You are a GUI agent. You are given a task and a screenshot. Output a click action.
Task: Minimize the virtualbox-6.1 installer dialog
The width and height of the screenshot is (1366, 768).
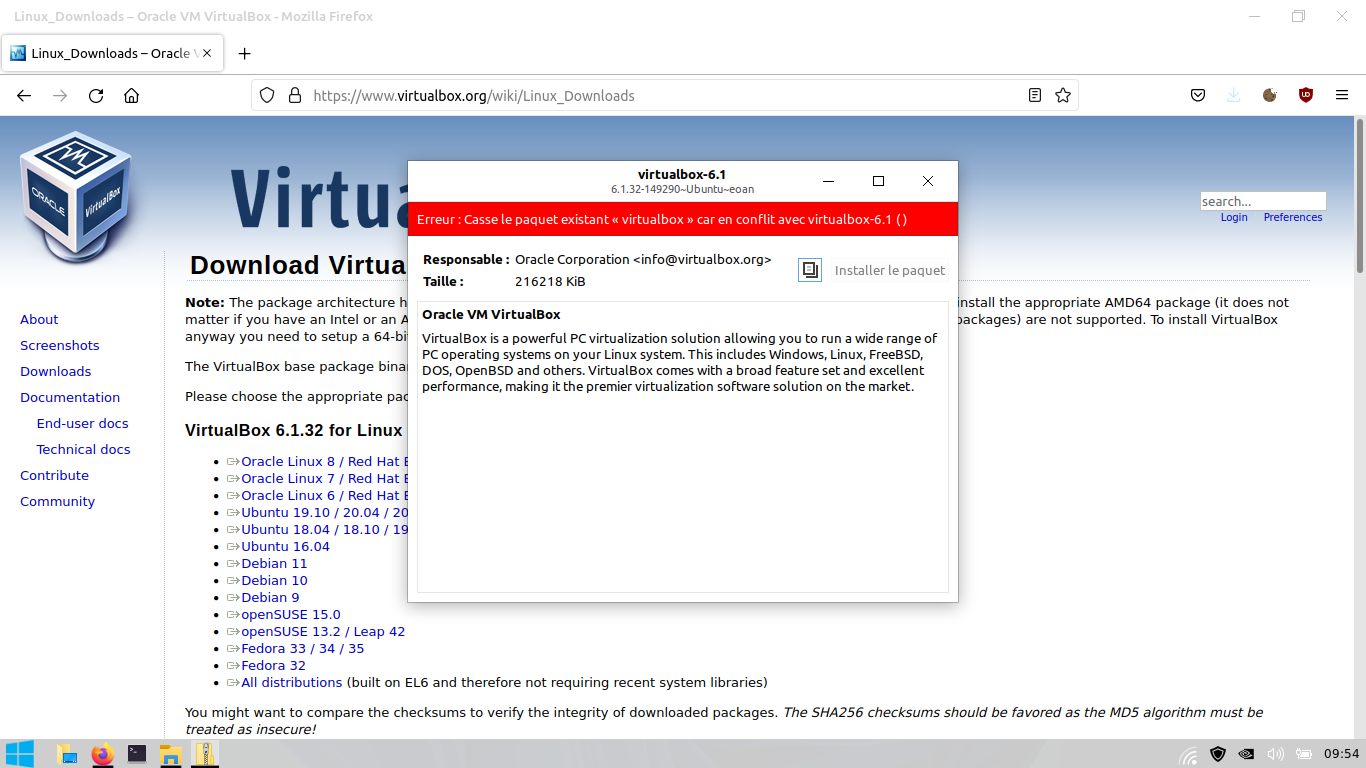tap(829, 181)
